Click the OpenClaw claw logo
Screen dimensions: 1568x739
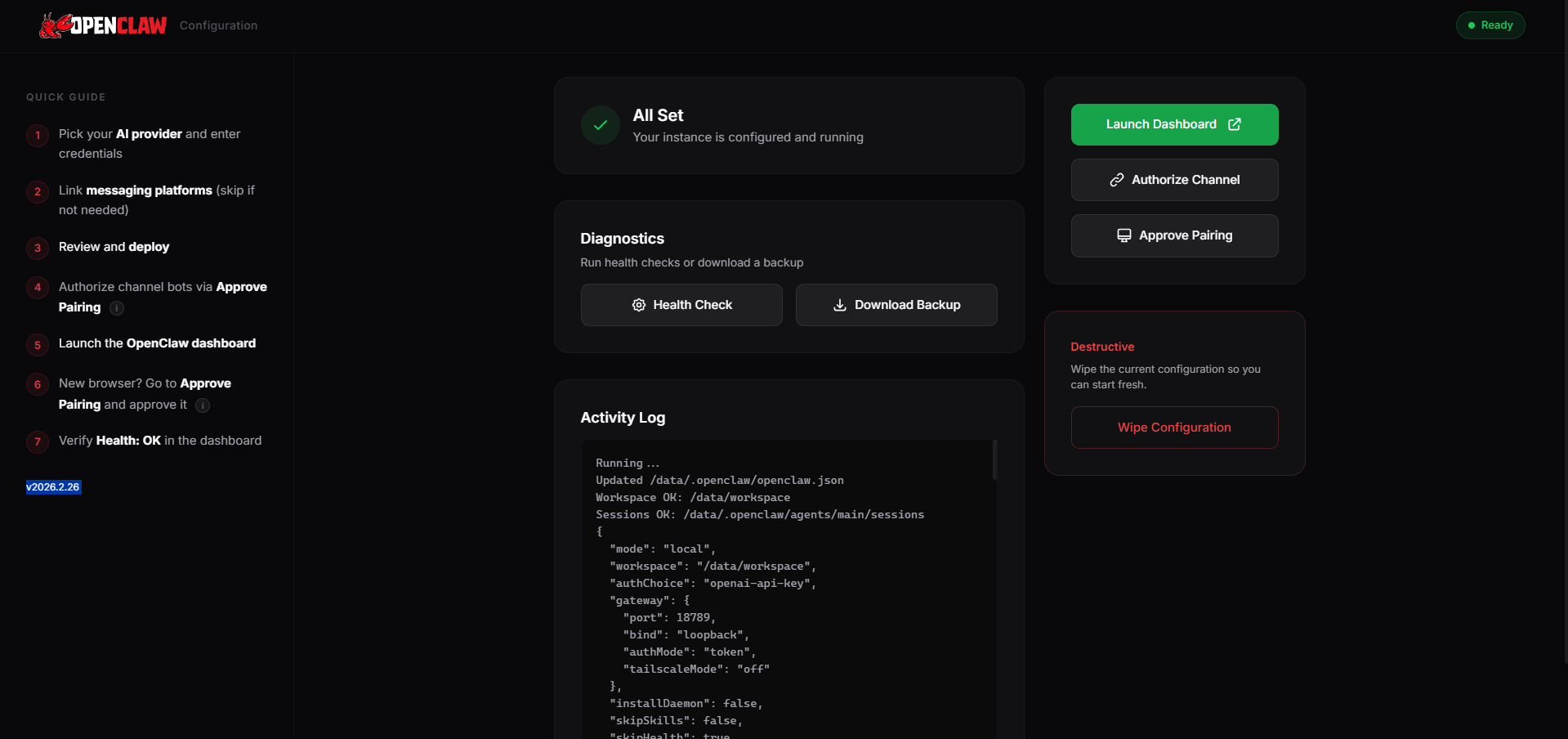[57, 25]
